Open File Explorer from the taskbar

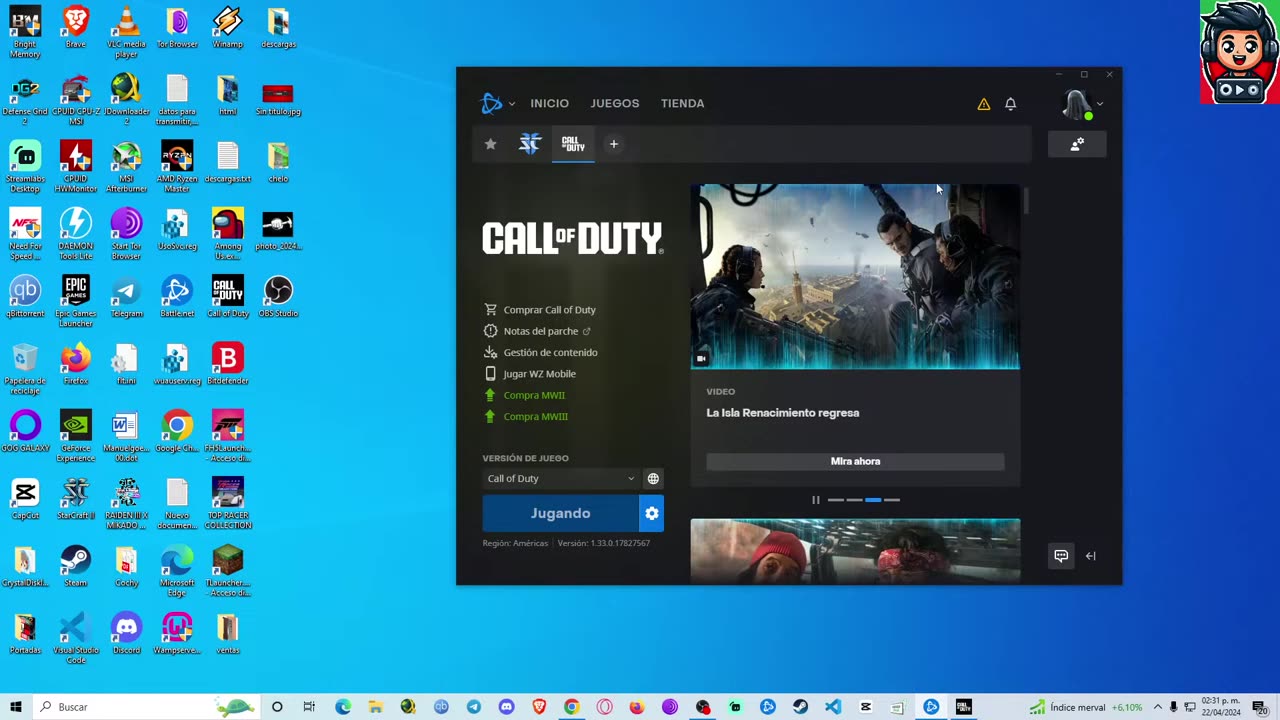tap(375, 707)
